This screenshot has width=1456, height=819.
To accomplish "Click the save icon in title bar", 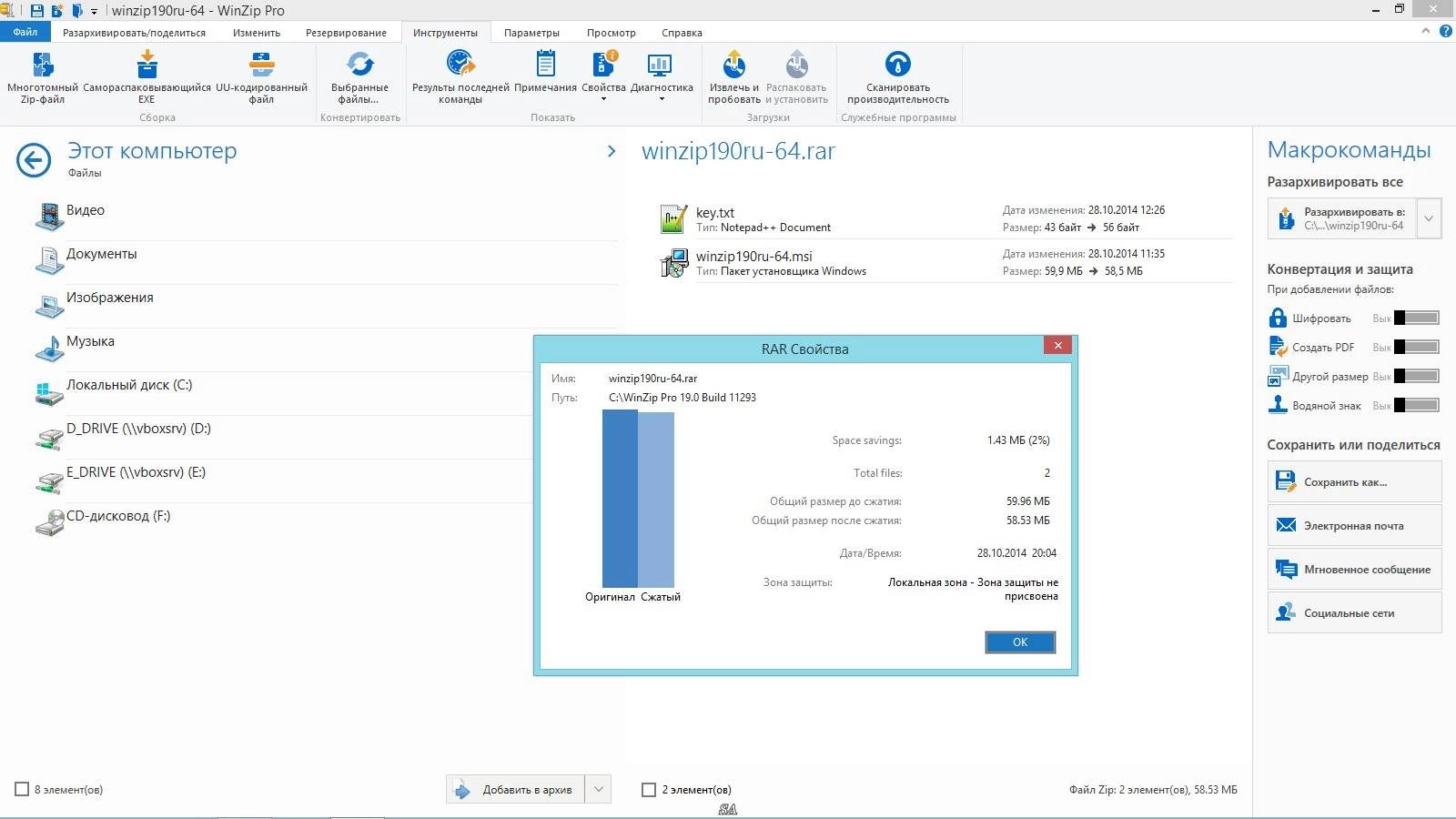I will pos(36,11).
